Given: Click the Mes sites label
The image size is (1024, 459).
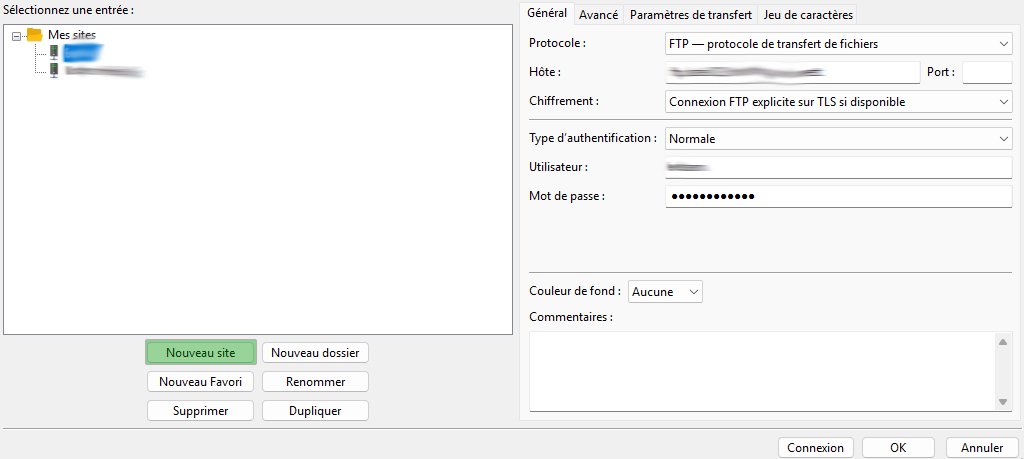Looking at the screenshot, I should tap(72, 35).
